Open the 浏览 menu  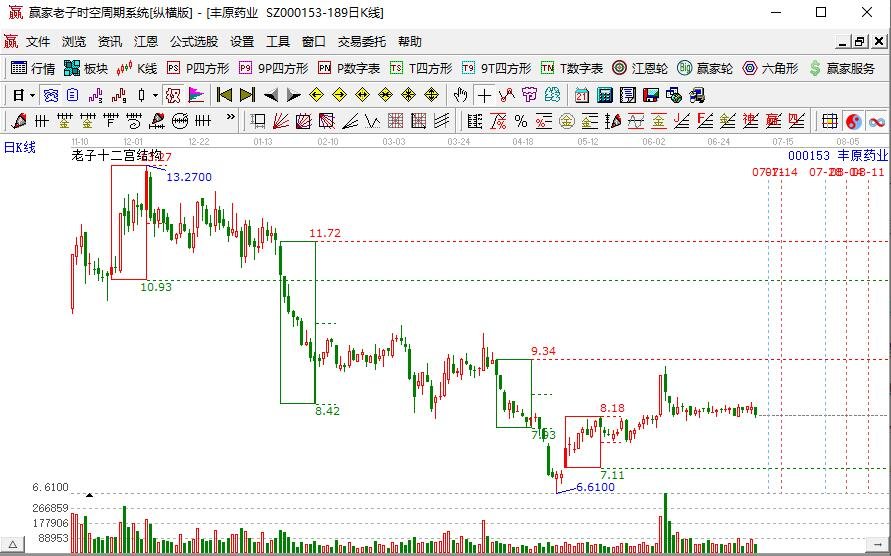coord(74,42)
